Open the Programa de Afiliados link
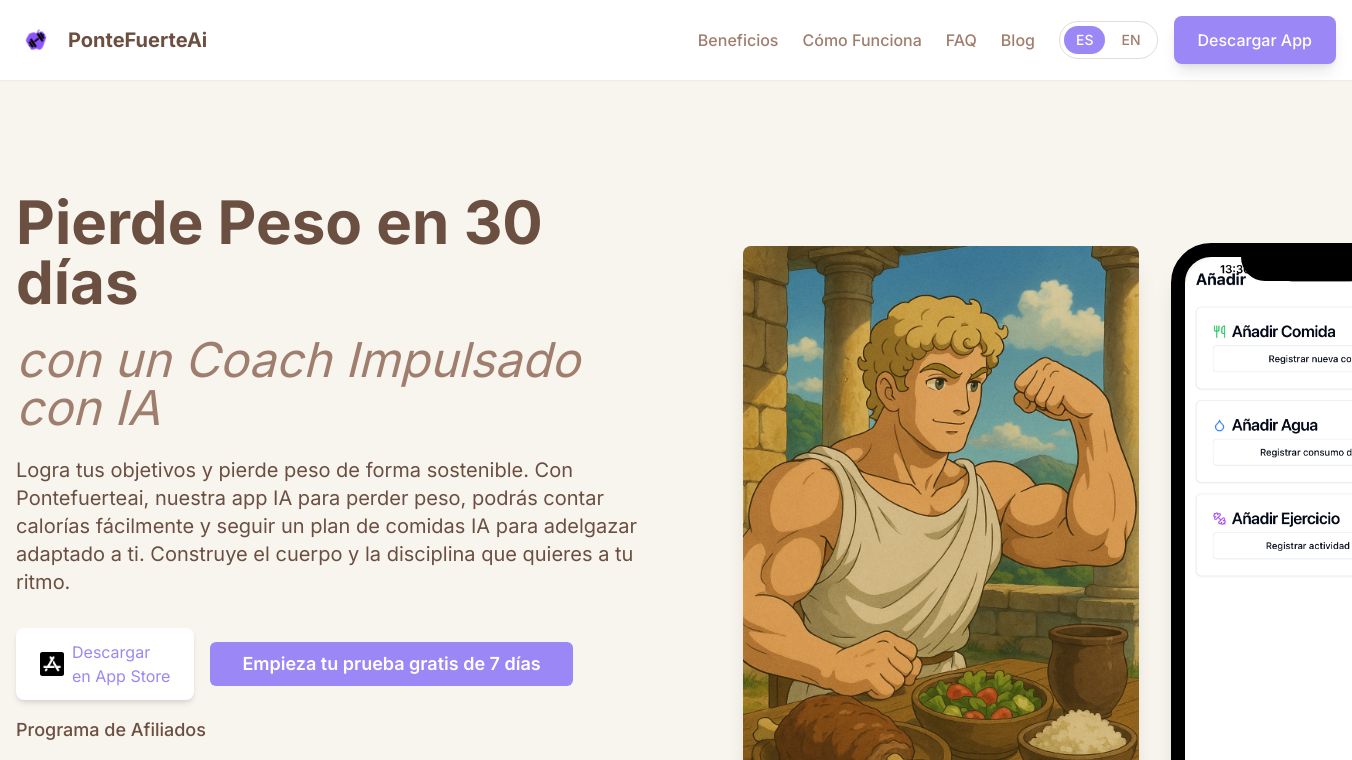This screenshot has height=760, width=1352. 111,730
